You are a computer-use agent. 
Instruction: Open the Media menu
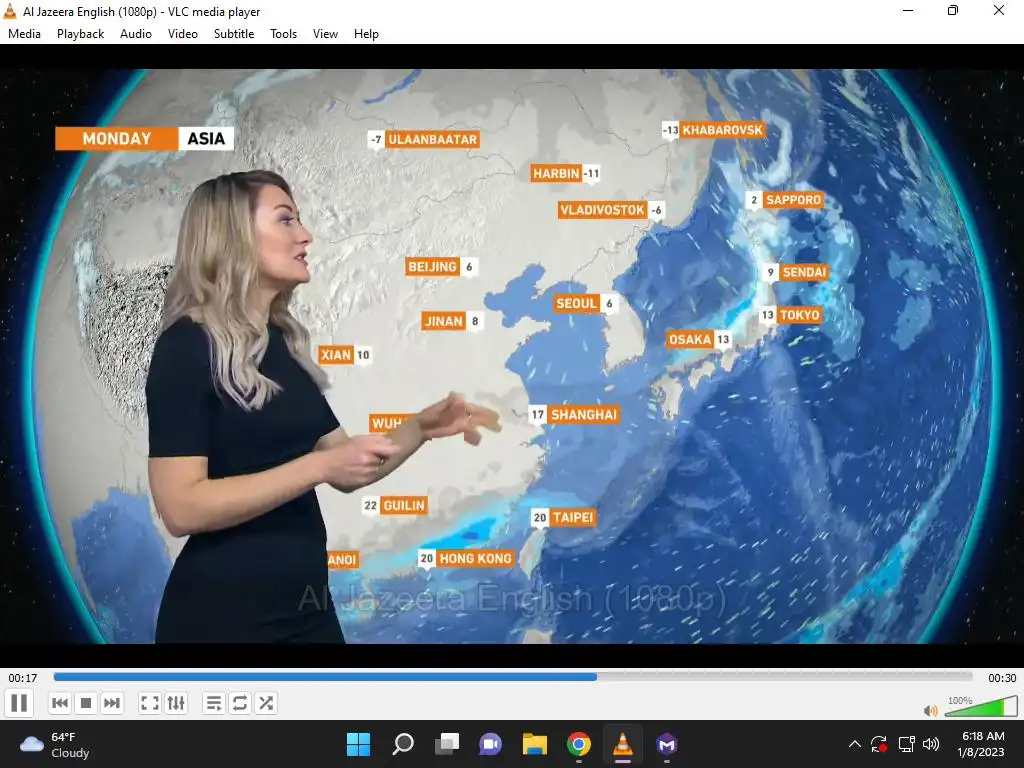(x=24, y=34)
